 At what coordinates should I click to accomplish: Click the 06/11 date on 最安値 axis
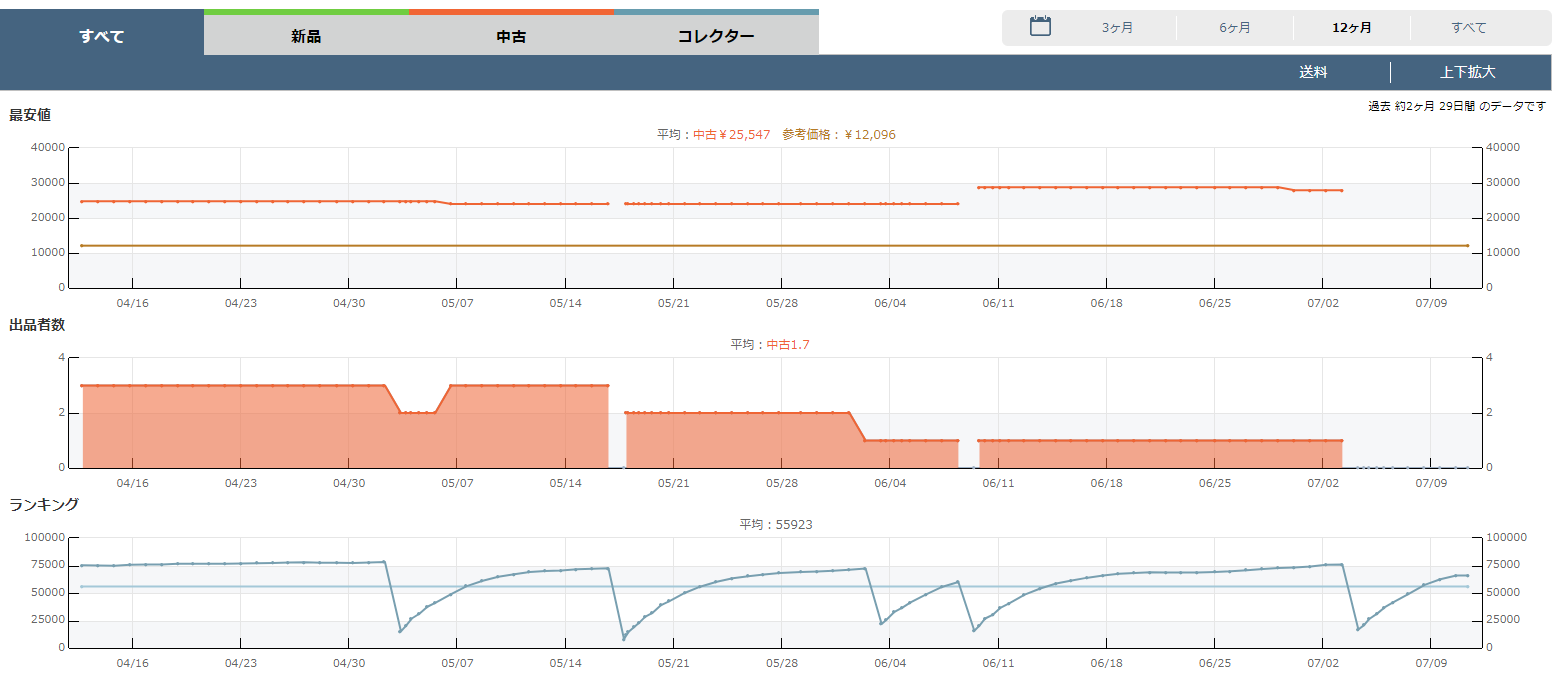point(998,303)
